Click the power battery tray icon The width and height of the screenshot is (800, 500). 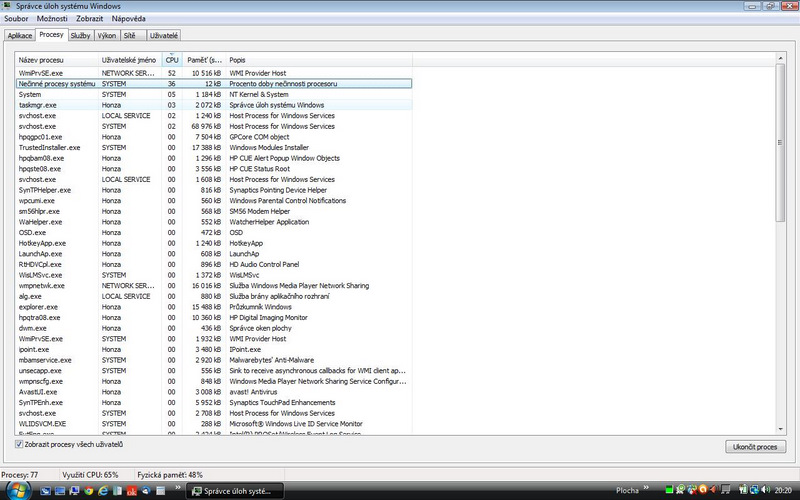(x=743, y=490)
